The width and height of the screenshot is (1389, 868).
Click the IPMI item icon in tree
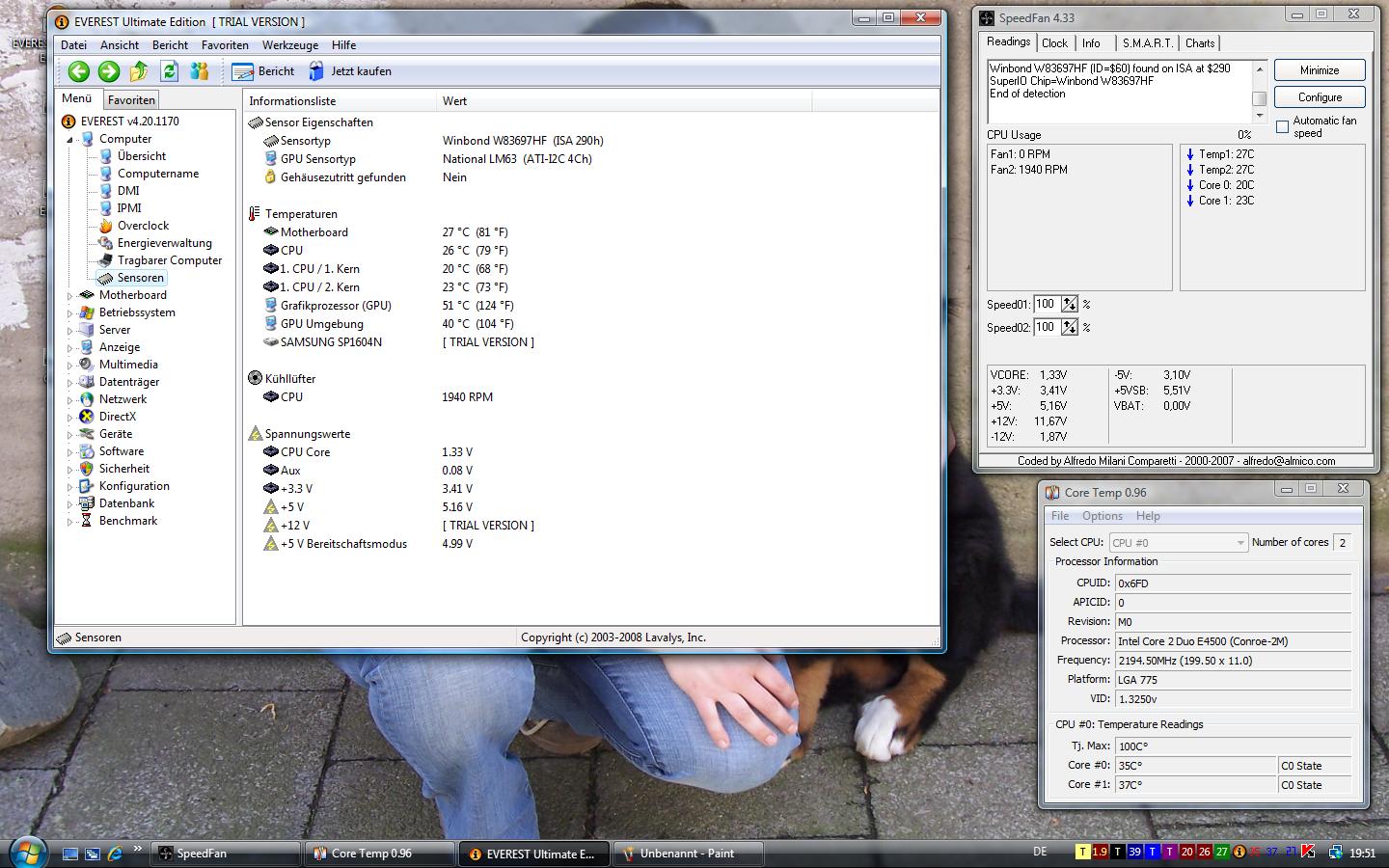point(106,208)
